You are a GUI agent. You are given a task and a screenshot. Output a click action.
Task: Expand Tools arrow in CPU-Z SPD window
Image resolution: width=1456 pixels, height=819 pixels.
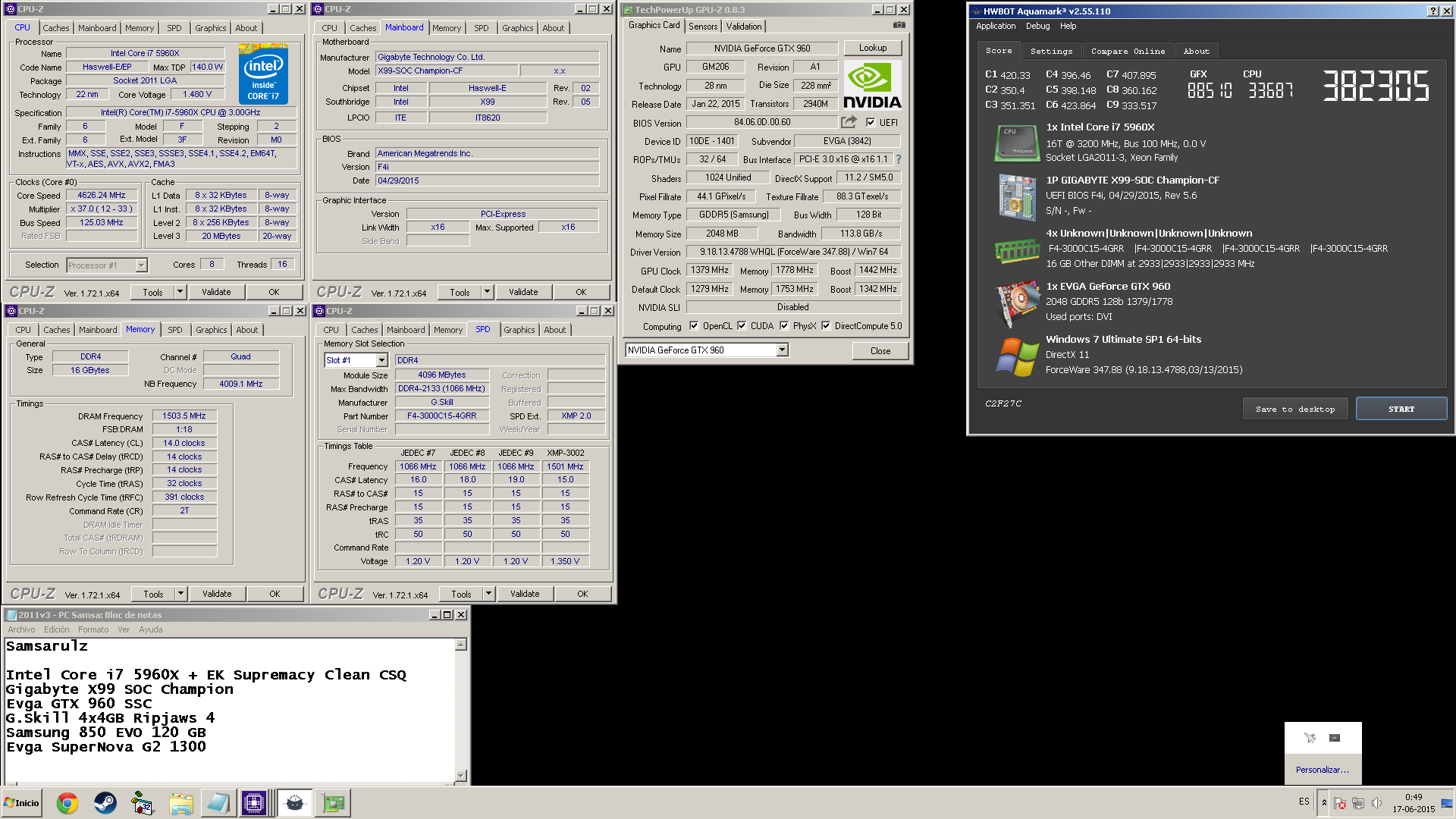coord(488,594)
